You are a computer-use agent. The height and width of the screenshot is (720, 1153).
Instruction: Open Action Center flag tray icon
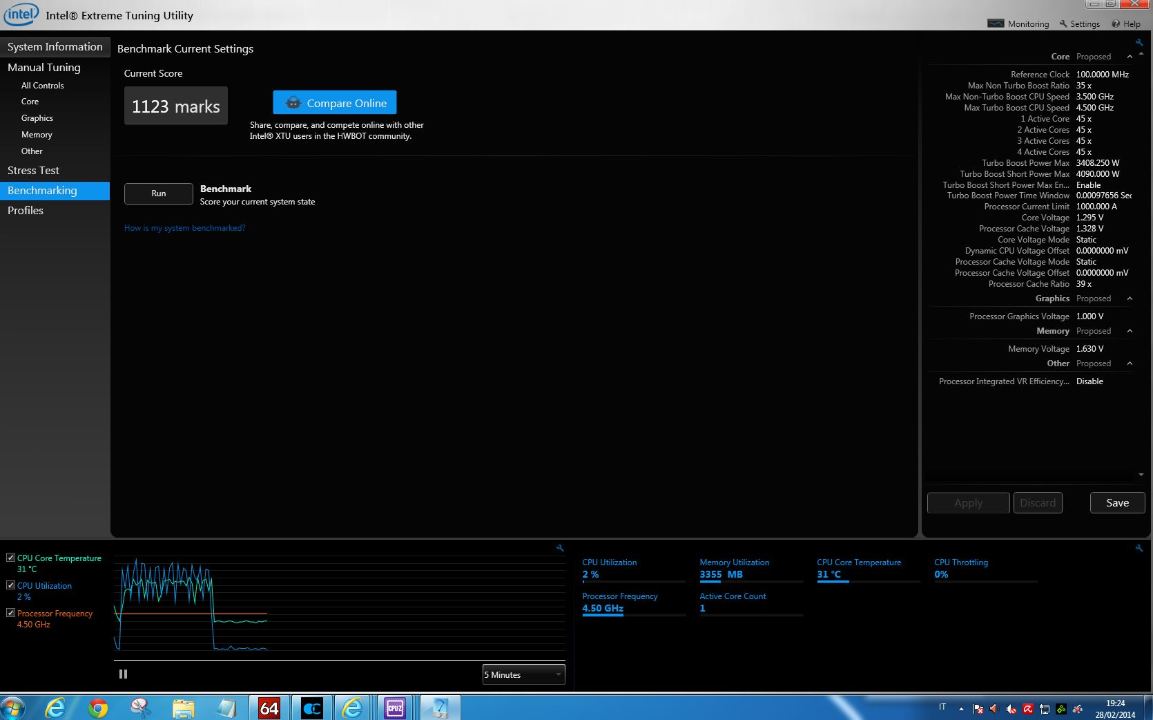point(978,709)
